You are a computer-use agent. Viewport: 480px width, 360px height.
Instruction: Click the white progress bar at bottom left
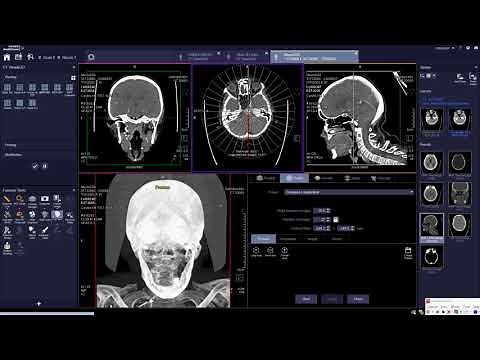point(47,313)
